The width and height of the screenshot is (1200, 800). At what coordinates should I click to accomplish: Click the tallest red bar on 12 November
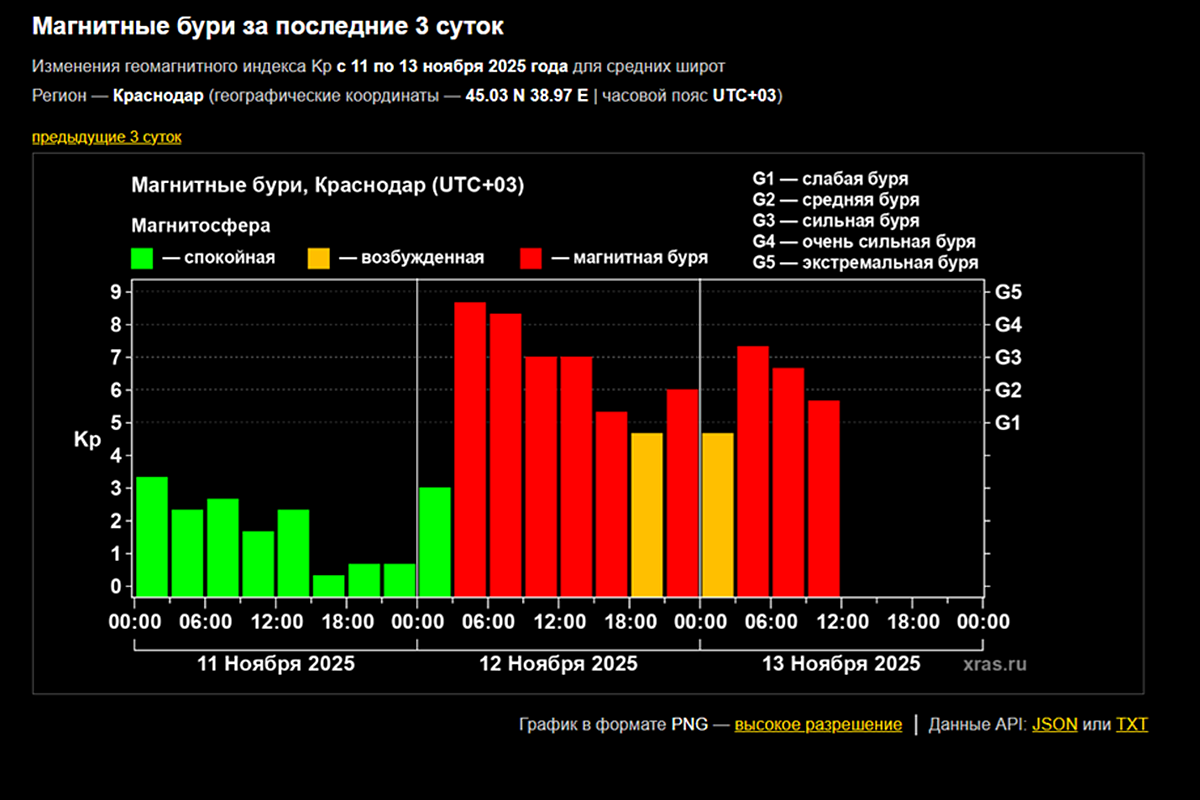tap(470, 448)
